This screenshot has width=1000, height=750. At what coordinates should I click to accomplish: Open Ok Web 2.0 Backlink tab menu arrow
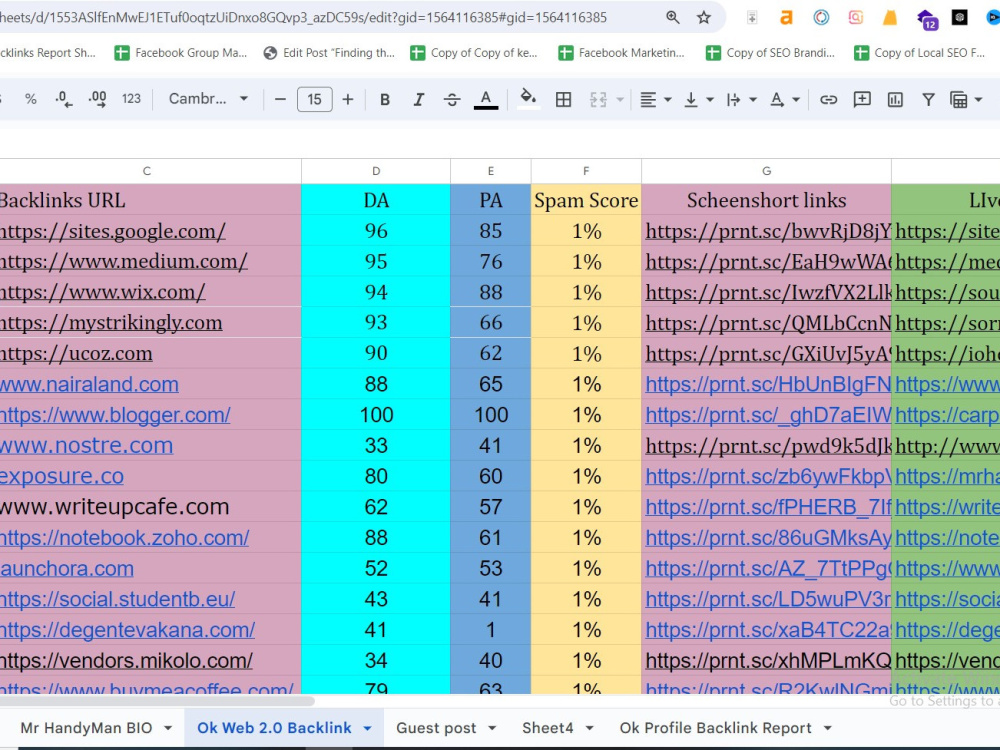point(367,728)
